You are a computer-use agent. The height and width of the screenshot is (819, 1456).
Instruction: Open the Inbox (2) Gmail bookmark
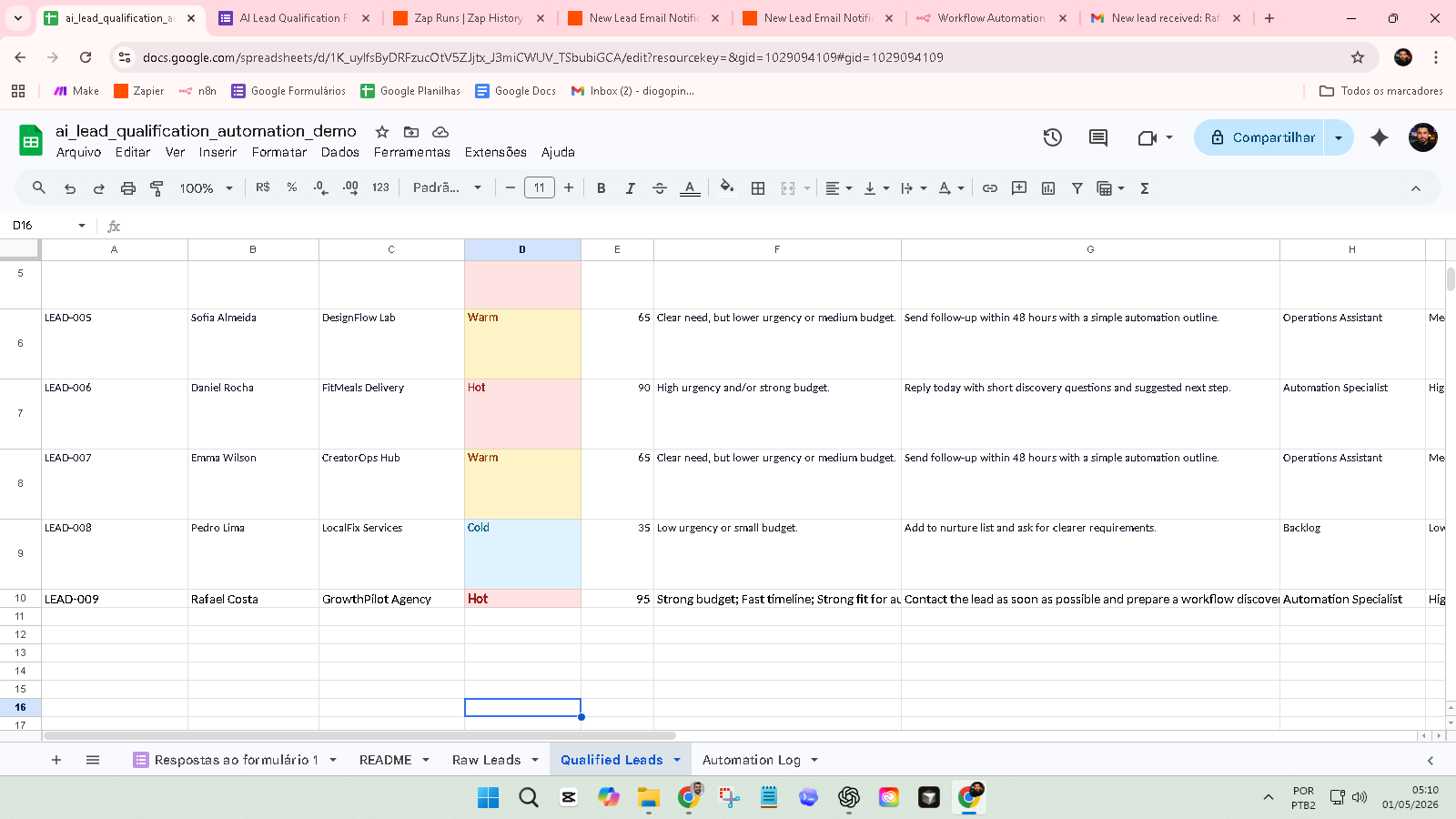(x=632, y=91)
